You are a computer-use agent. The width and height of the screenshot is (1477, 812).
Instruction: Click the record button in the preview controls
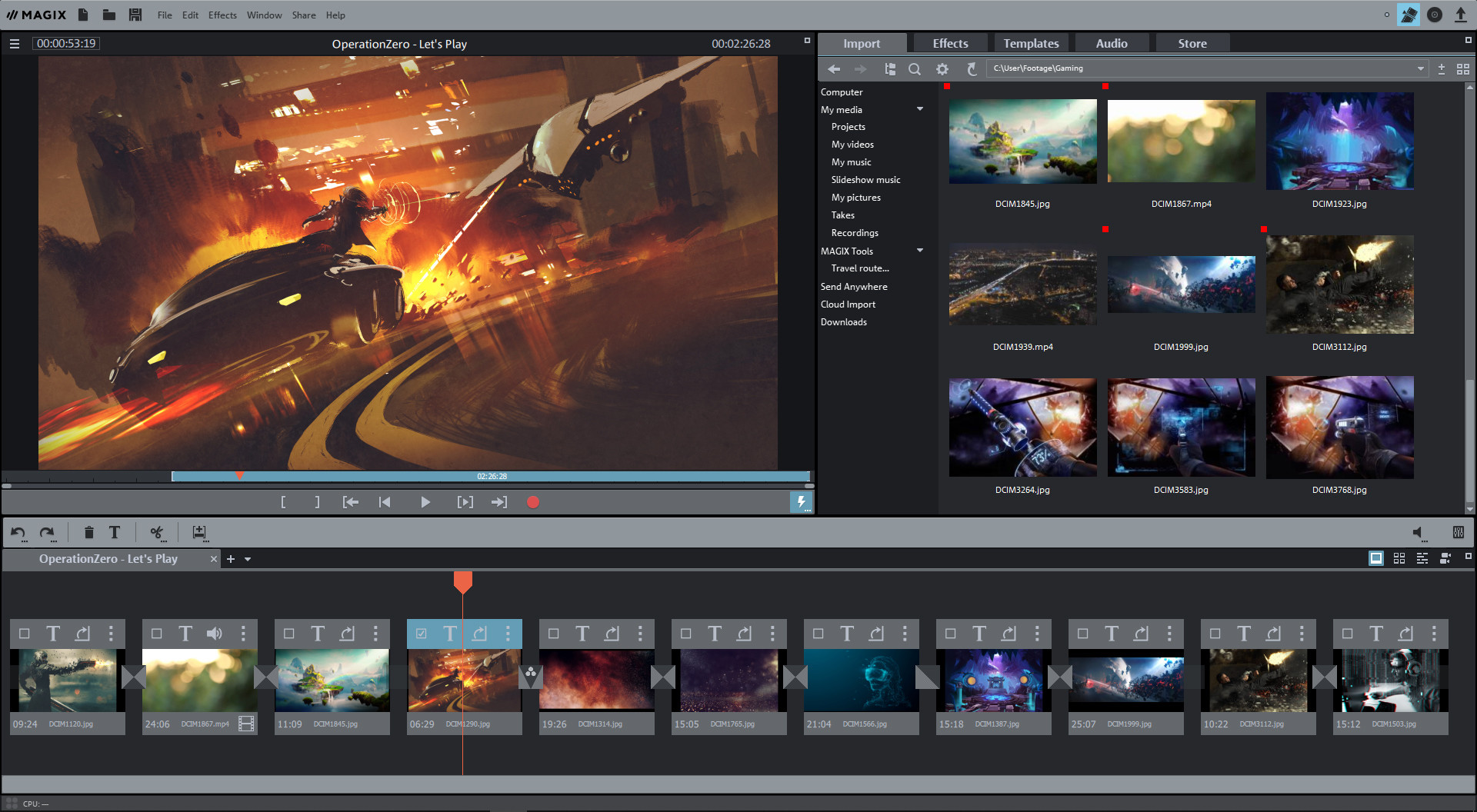coord(533,501)
